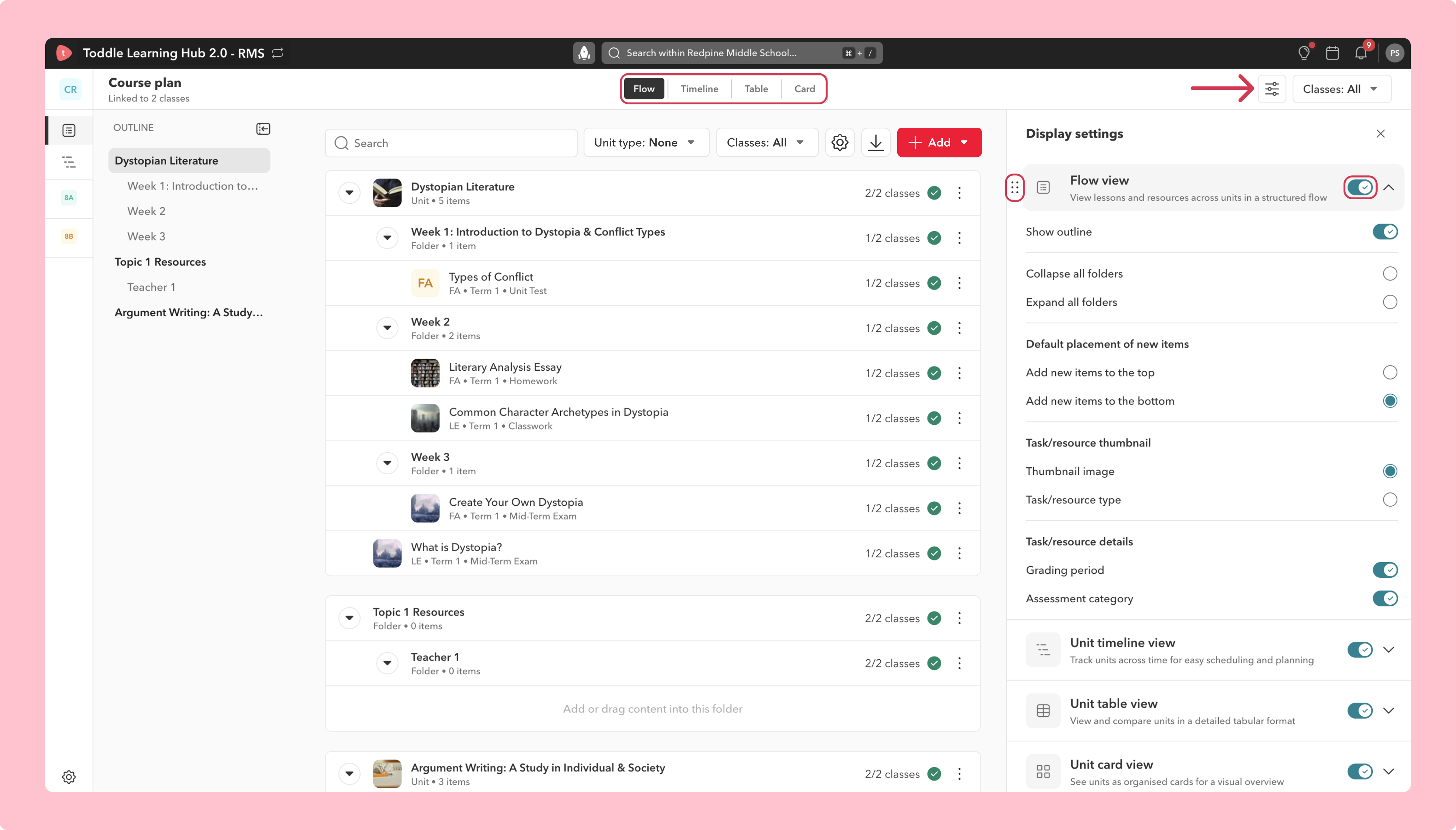Switch to the Timeline tab
The width and height of the screenshot is (1456, 830).
pos(699,89)
